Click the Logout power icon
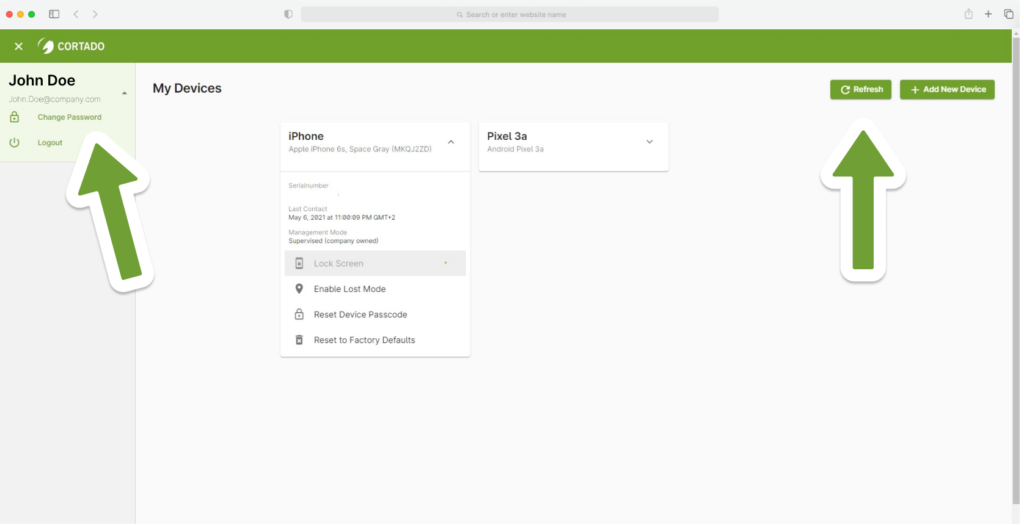This screenshot has height=525, width=1024. pyautogui.click(x=14, y=142)
